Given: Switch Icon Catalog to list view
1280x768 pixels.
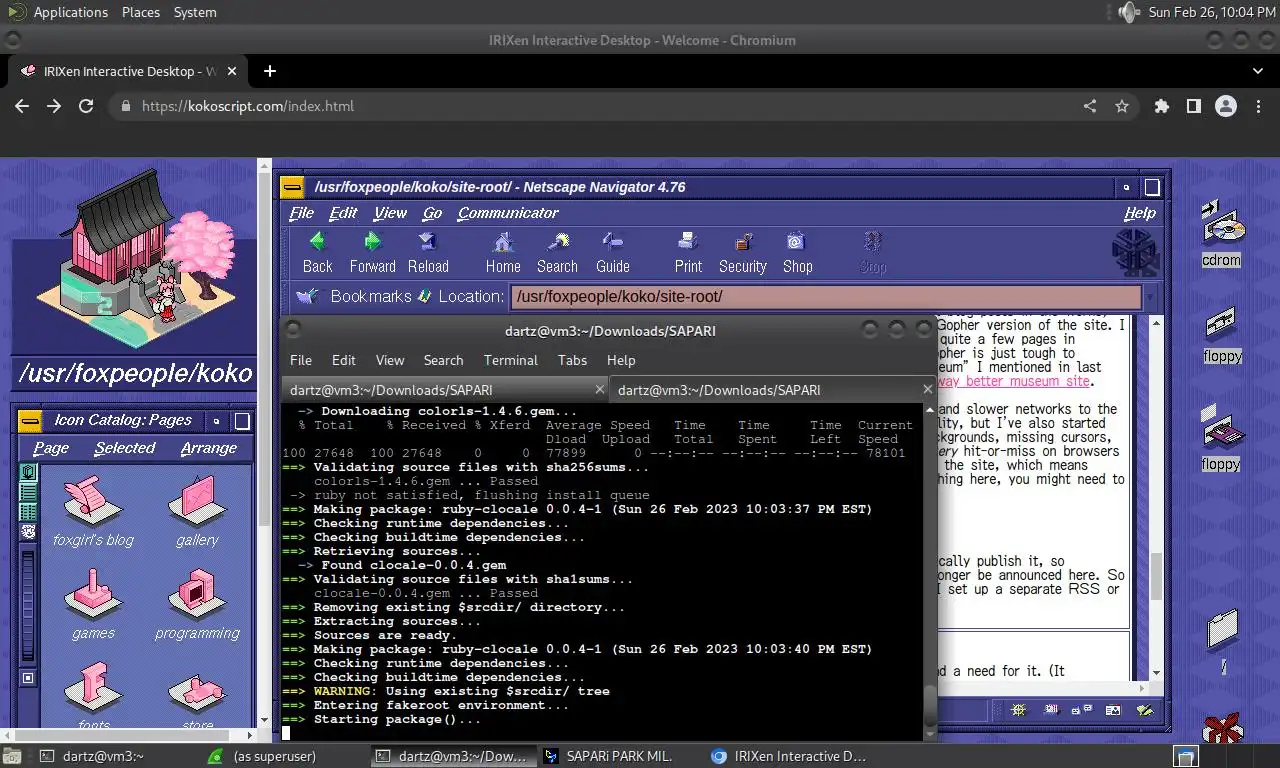Looking at the screenshot, I should click(28, 491).
